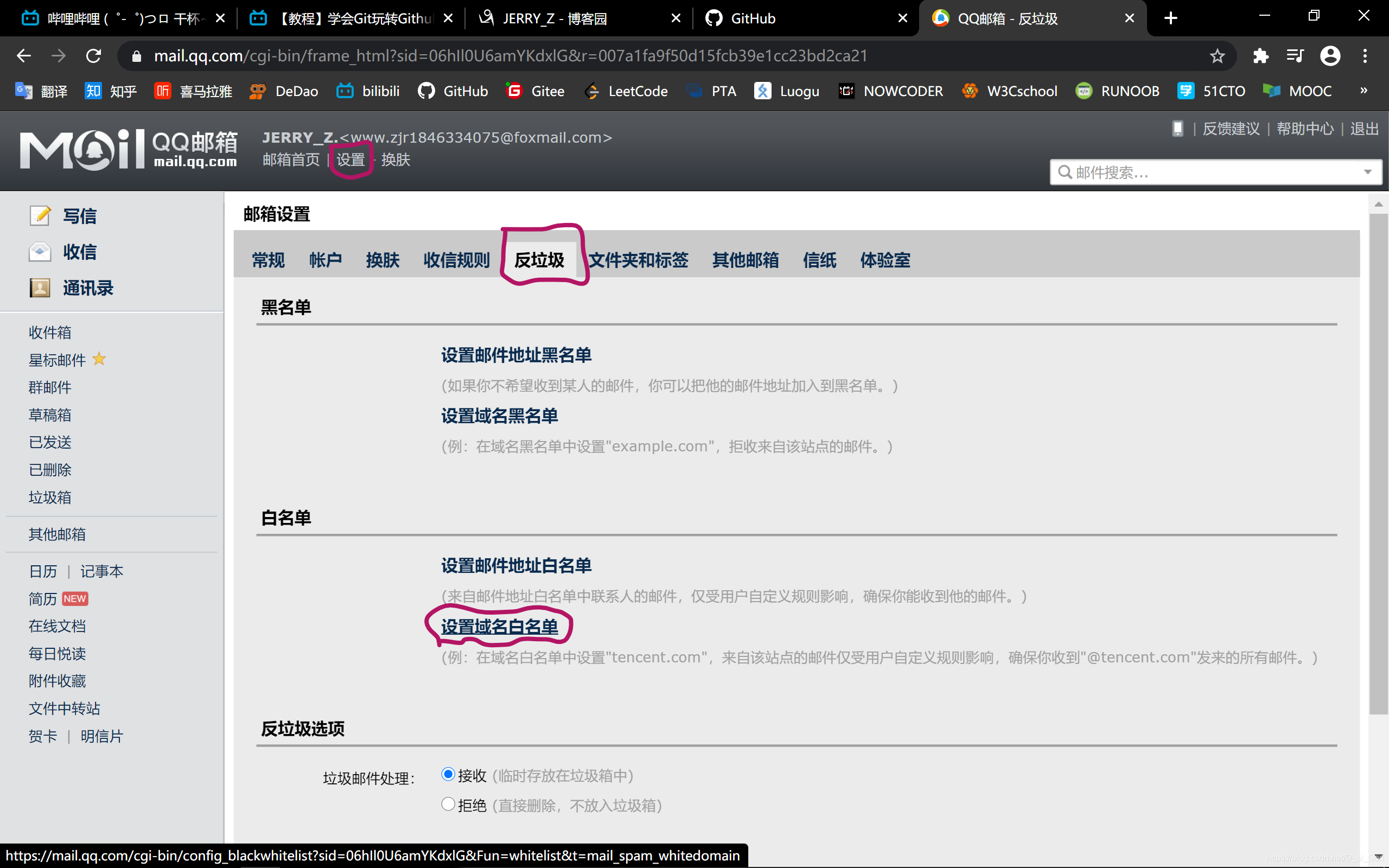Bookmark page with the star icon
This screenshot has width=1389, height=868.
[x=1217, y=56]
